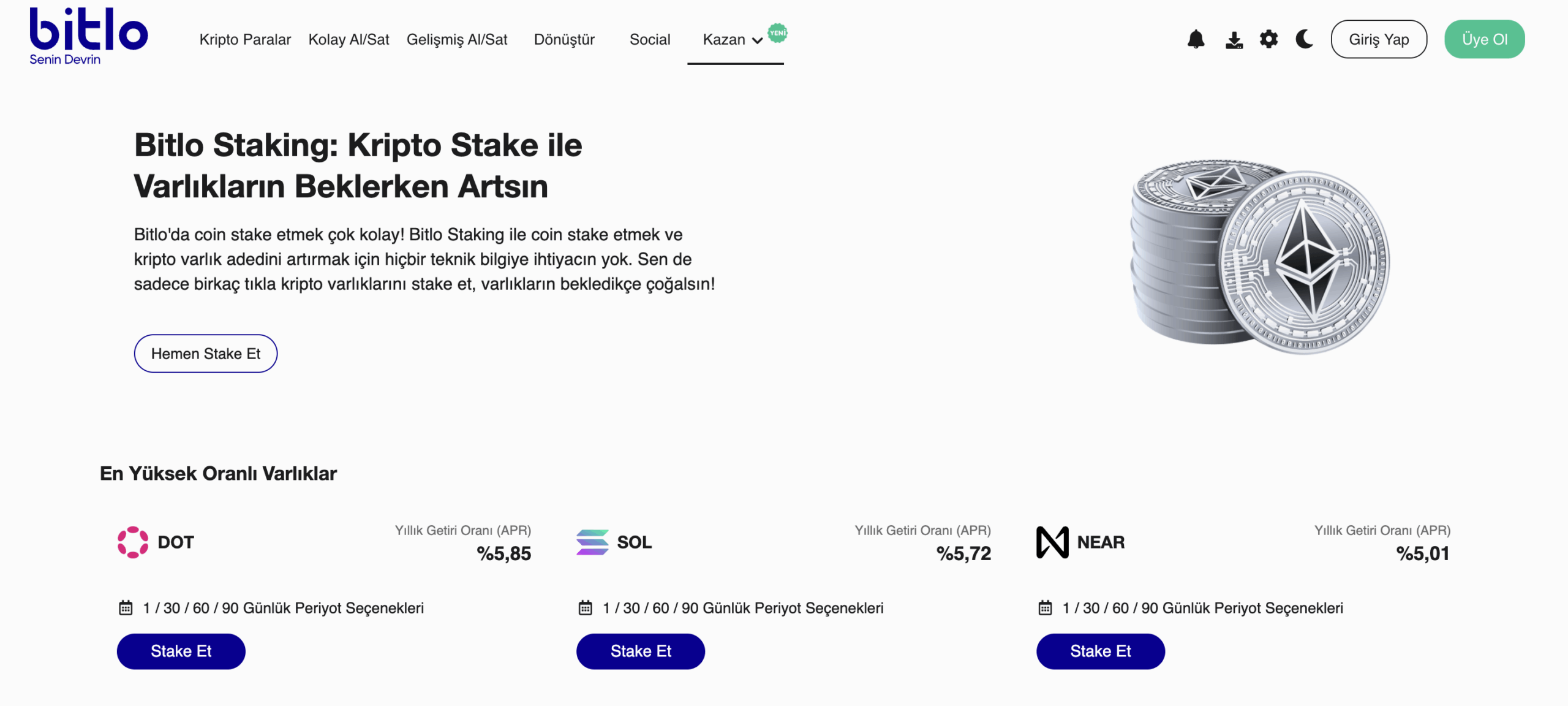Toggle dark mode moon icon
Viewport: 1568px width, 706px height.
coord(1305,39)
